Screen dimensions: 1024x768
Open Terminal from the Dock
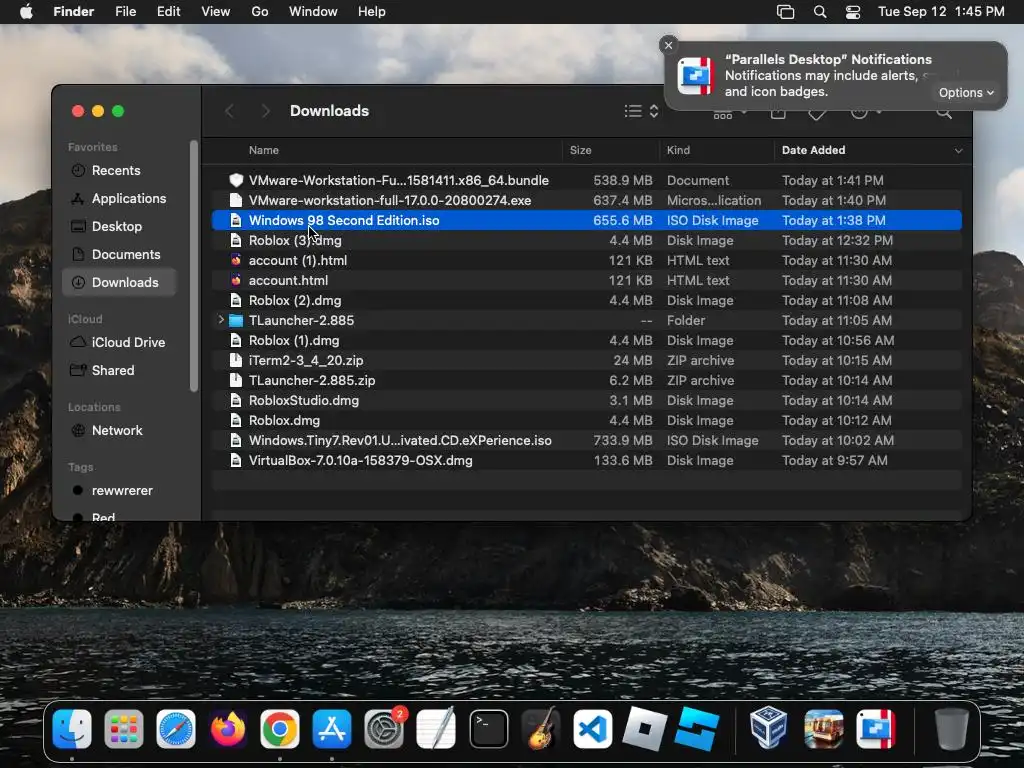(x=488, y=728)
